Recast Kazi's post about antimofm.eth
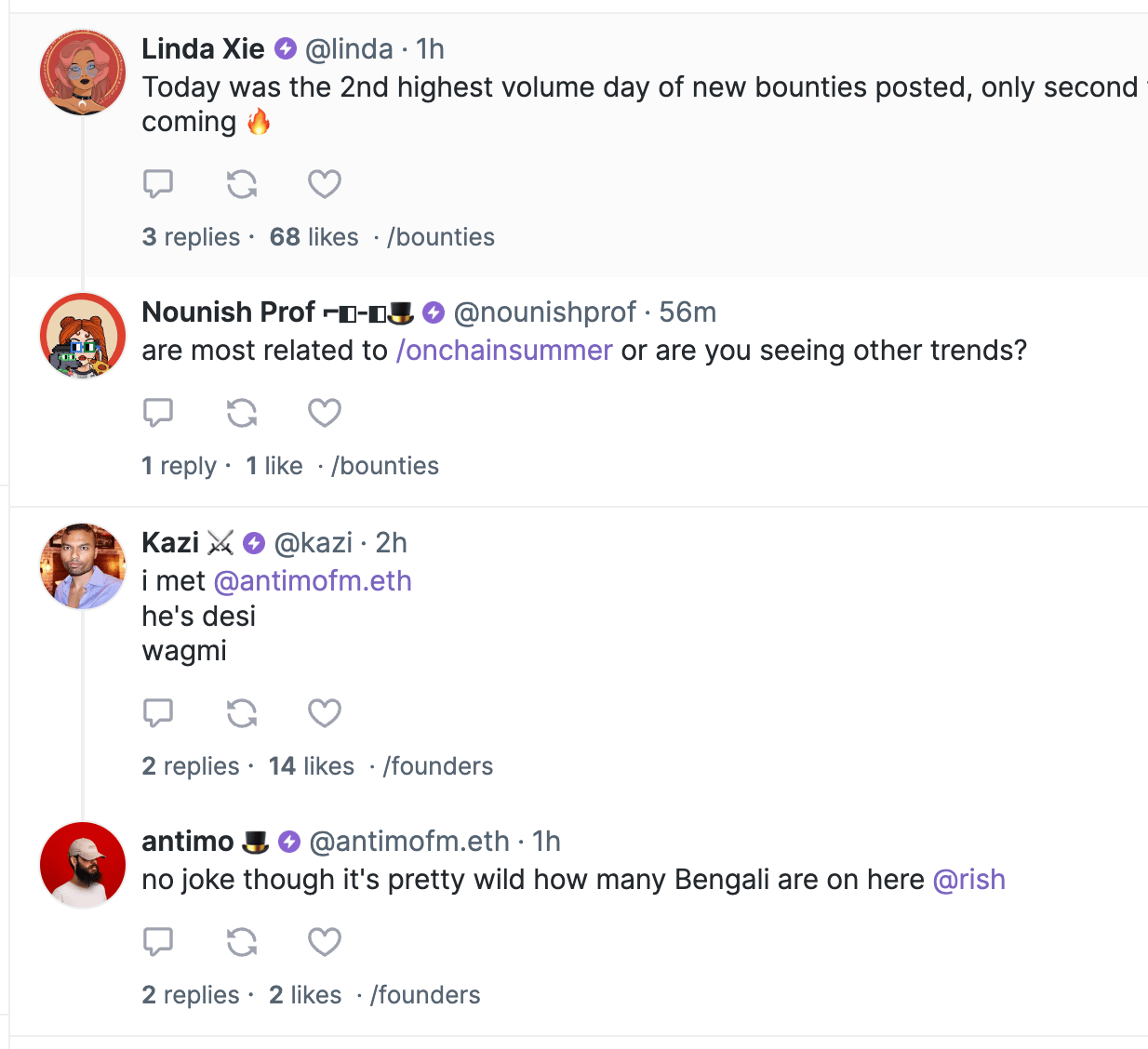Screen dimensions: 1148x1049 coord(242,713)
